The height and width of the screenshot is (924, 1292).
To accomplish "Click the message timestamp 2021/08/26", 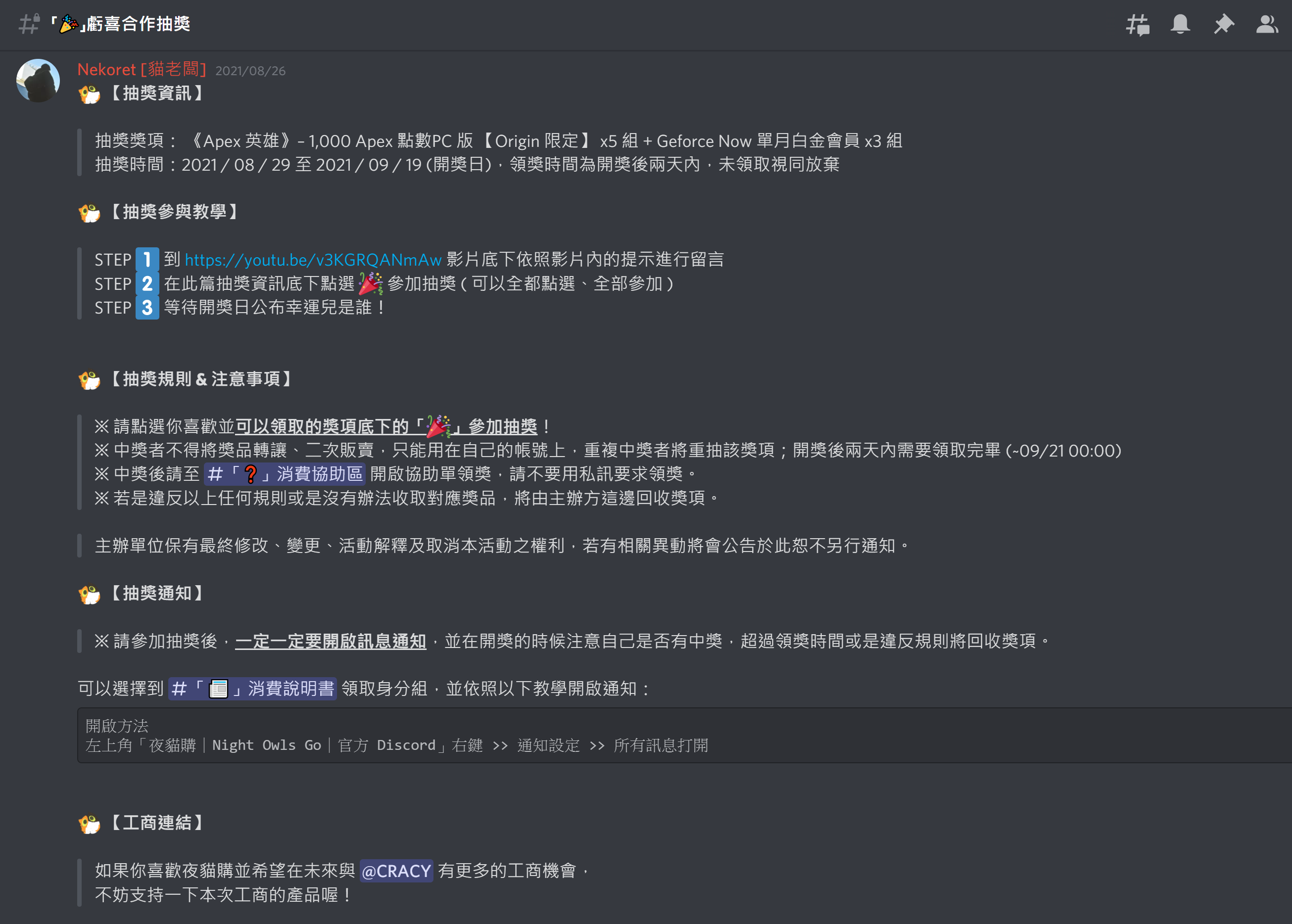I will pos(250,71).
